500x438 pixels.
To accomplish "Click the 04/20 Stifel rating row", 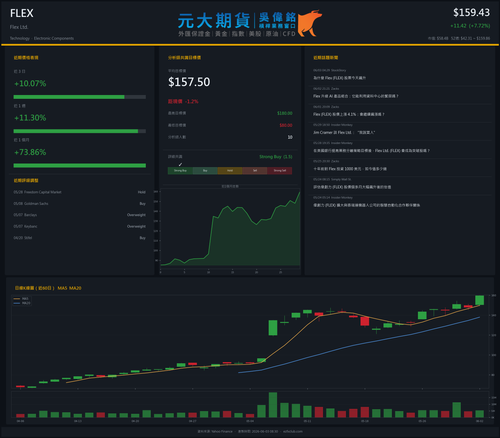I will (x=80, y=238).
